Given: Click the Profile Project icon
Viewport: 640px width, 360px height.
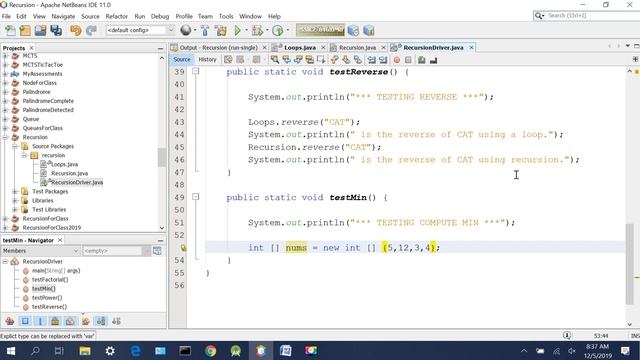Looking at the screenshot, I should click(x=278, y=31).
